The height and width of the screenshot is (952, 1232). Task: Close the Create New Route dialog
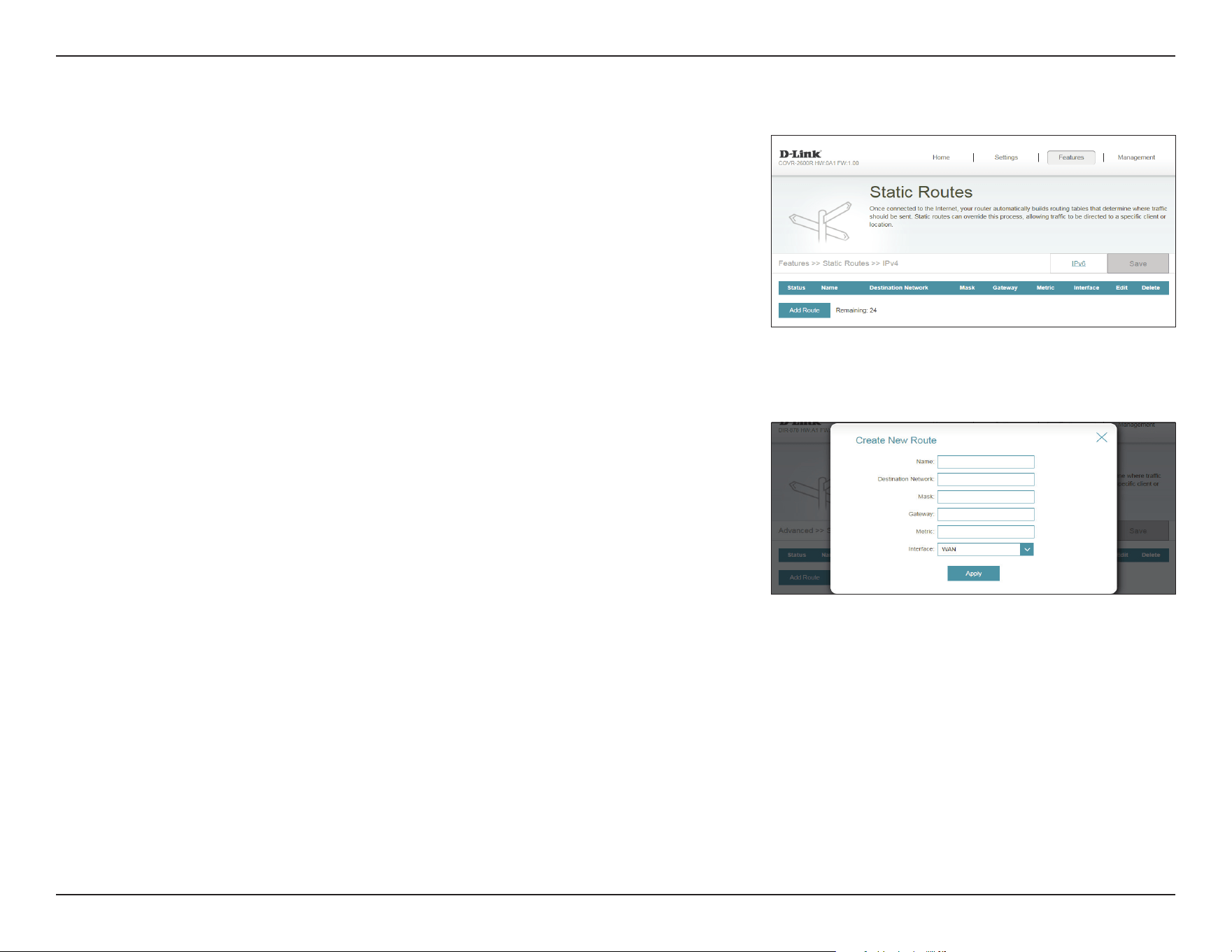1101,437
